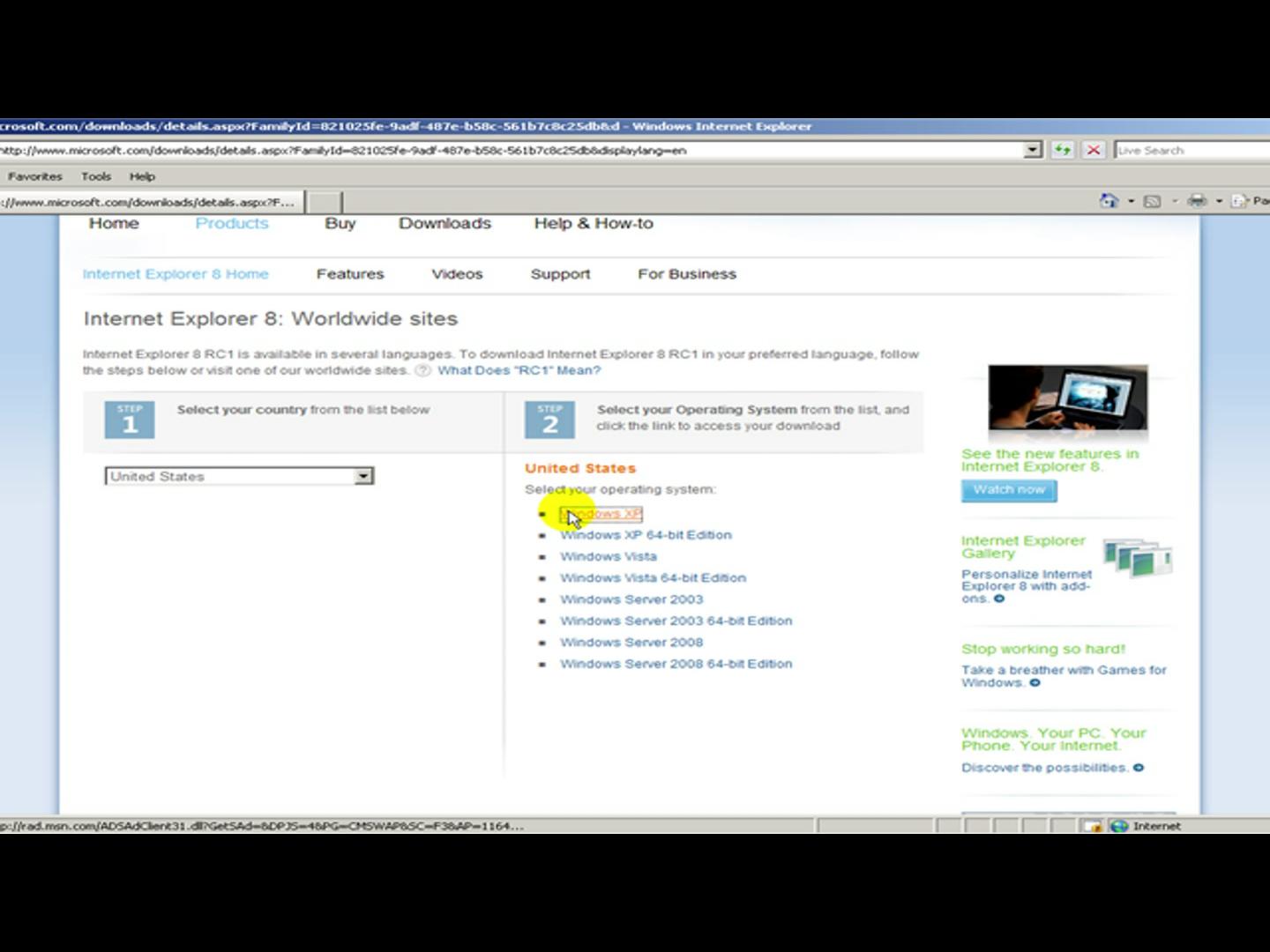Select the microsoft.com downloads browser tab

(x=151, y=202)
